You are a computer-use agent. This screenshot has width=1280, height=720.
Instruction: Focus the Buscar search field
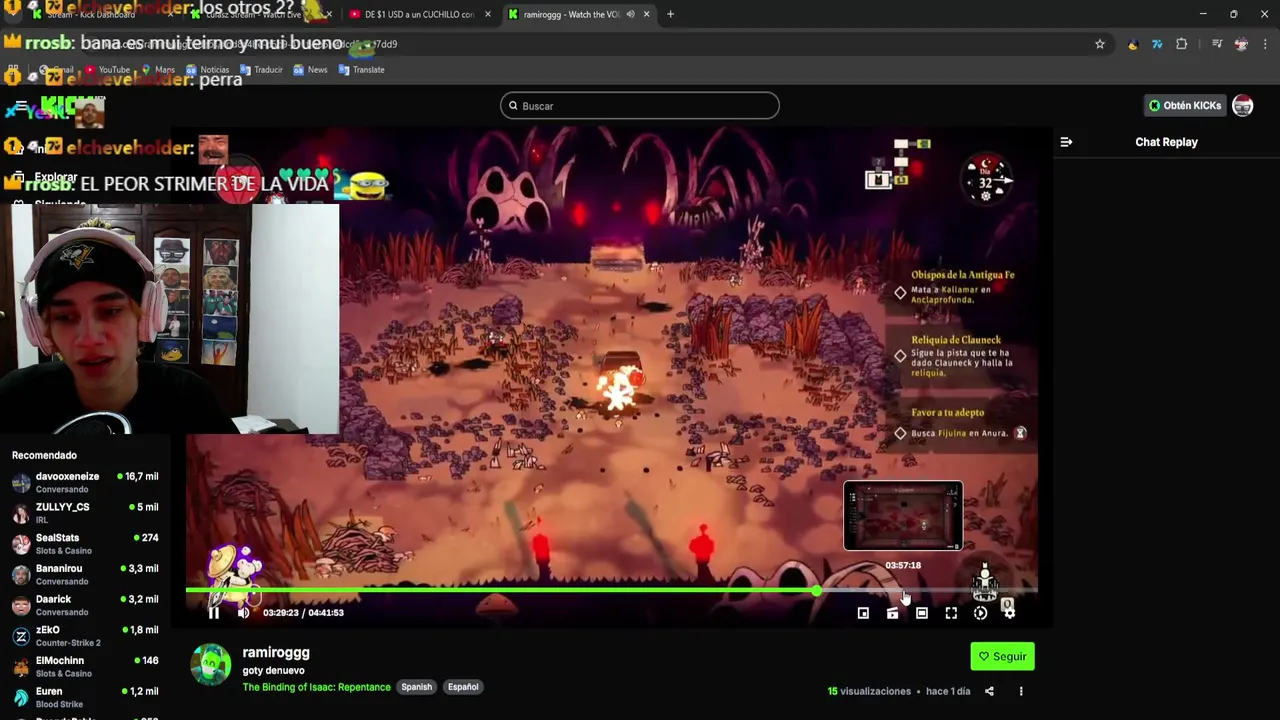(640, 106)
